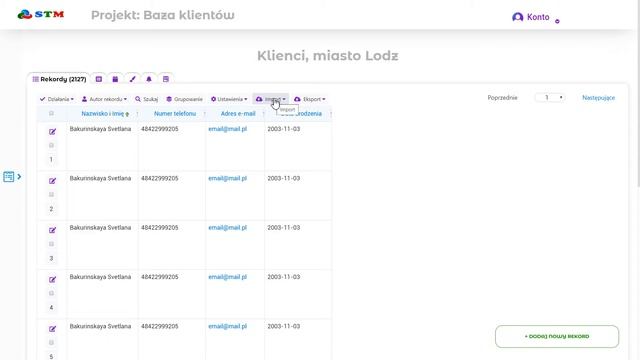Select the checkbox of record 3
This screenshot has height=360, width=640.
(x=51, y=244)
